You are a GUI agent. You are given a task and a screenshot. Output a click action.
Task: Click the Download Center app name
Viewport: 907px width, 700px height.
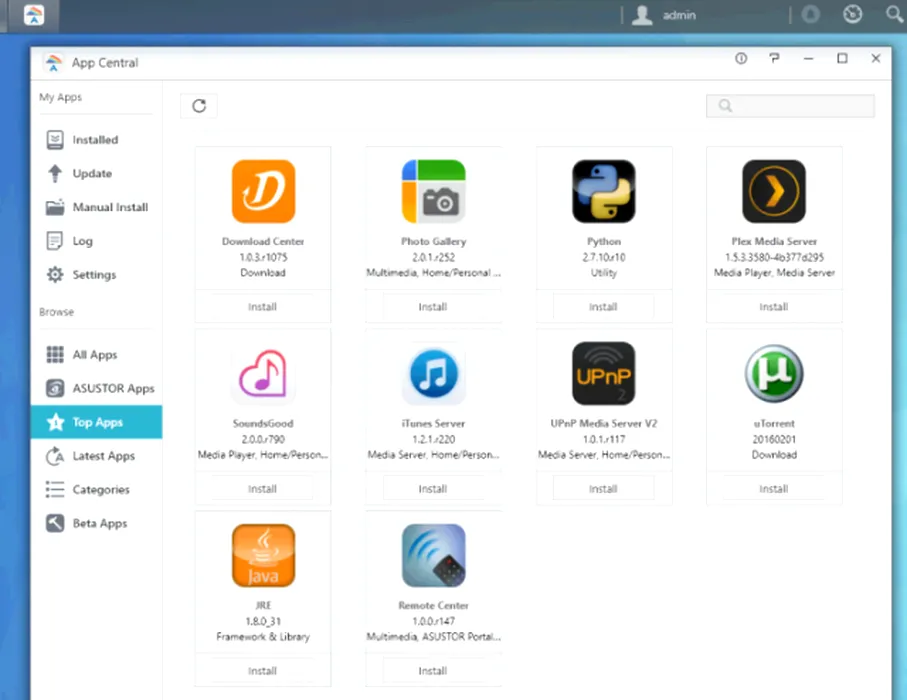coord(263,241)
